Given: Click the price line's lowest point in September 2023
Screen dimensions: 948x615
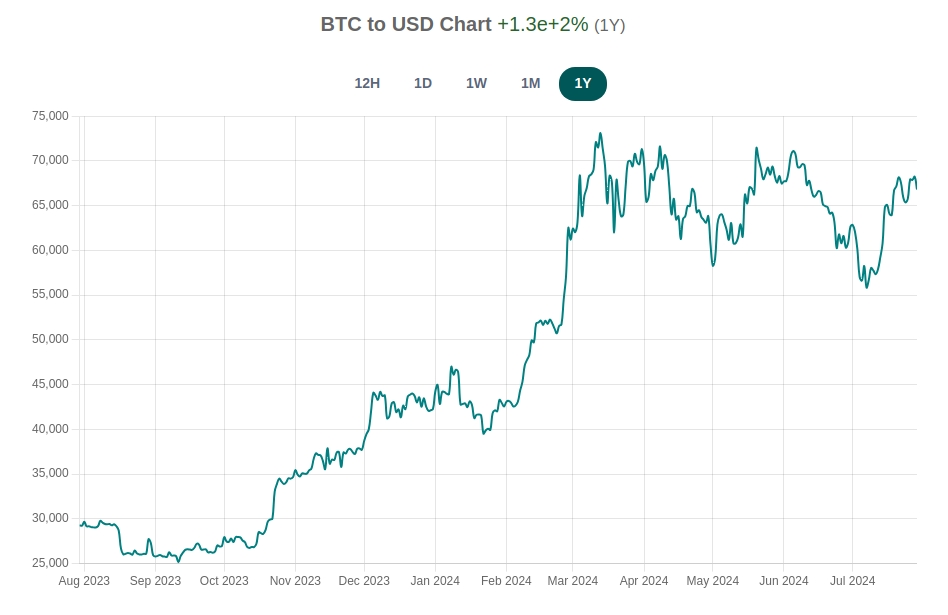Looking at the screenshot, I should click(x=179, y=561).
